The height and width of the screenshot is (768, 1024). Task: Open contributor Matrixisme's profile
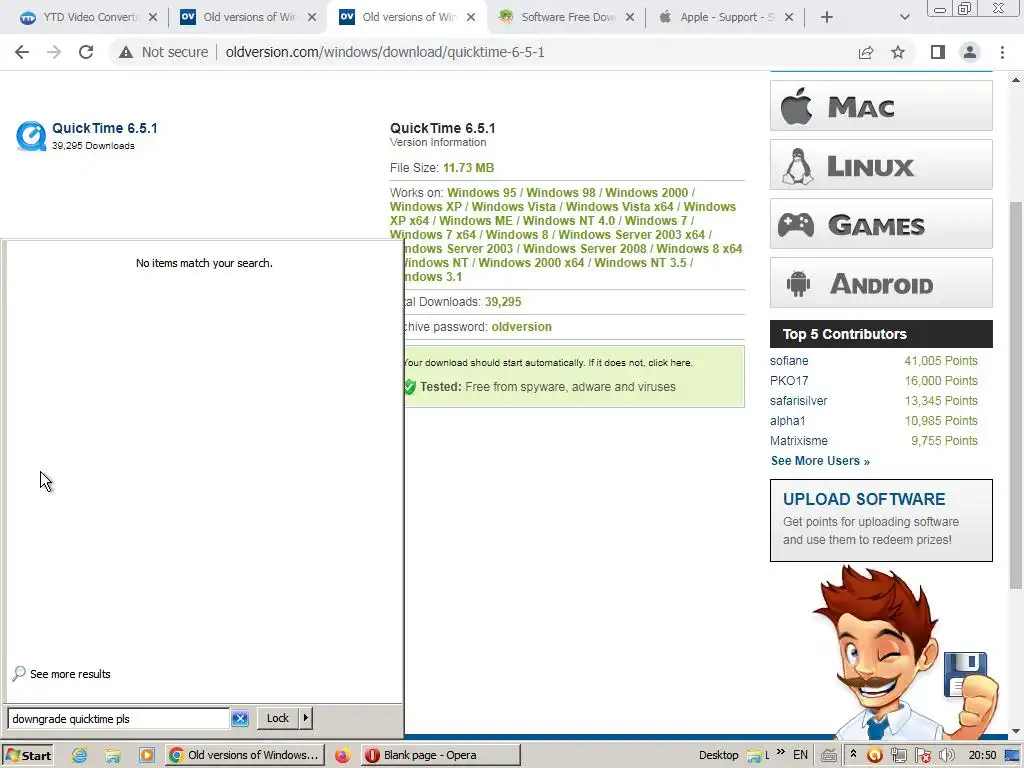(x=799, y=441)
